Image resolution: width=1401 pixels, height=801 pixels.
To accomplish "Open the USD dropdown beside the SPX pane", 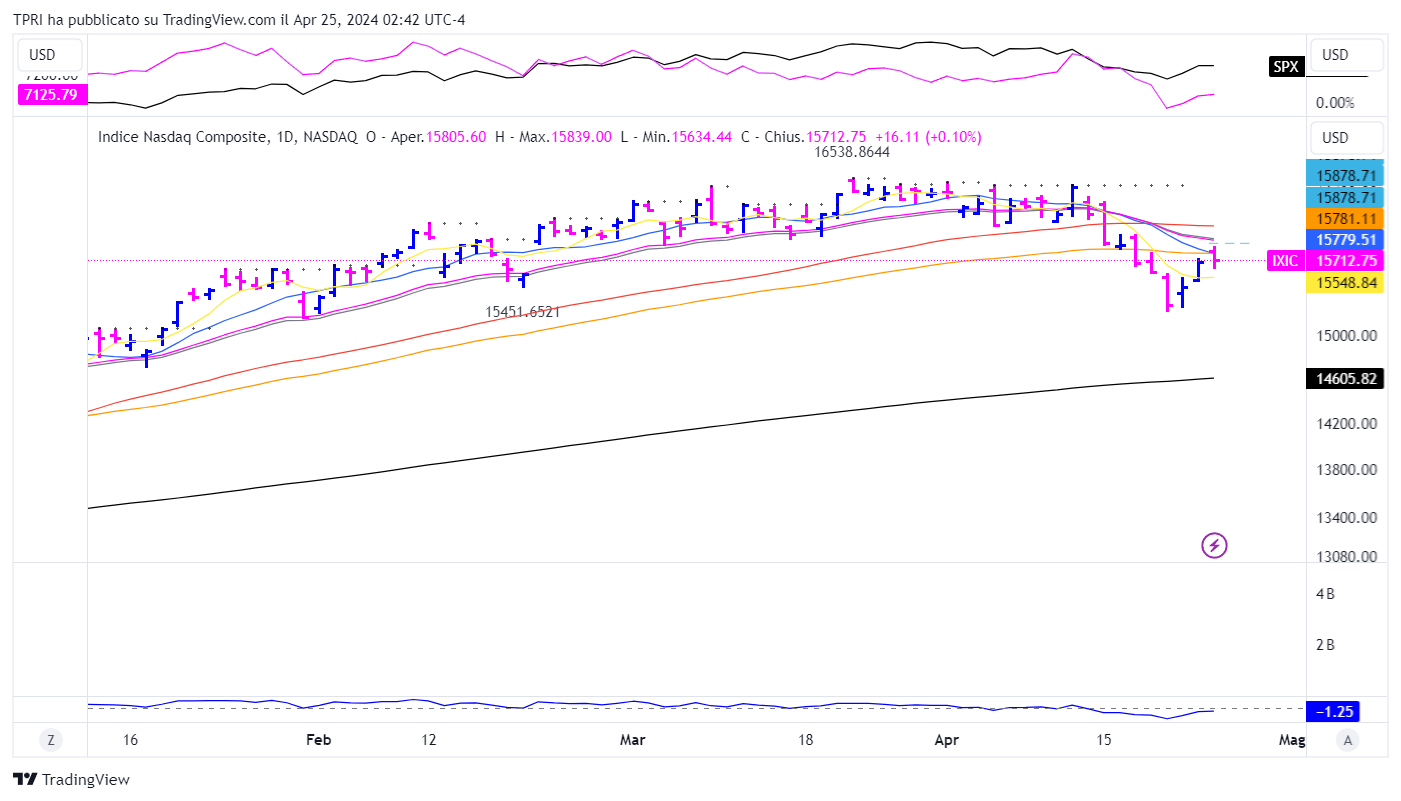I will click(1346, 55).
